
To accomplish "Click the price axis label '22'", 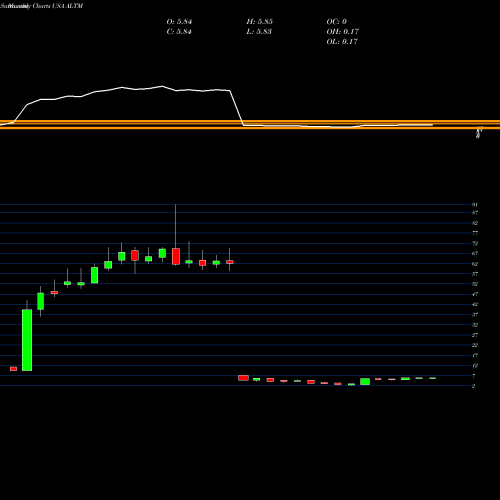I will (475, 345).
